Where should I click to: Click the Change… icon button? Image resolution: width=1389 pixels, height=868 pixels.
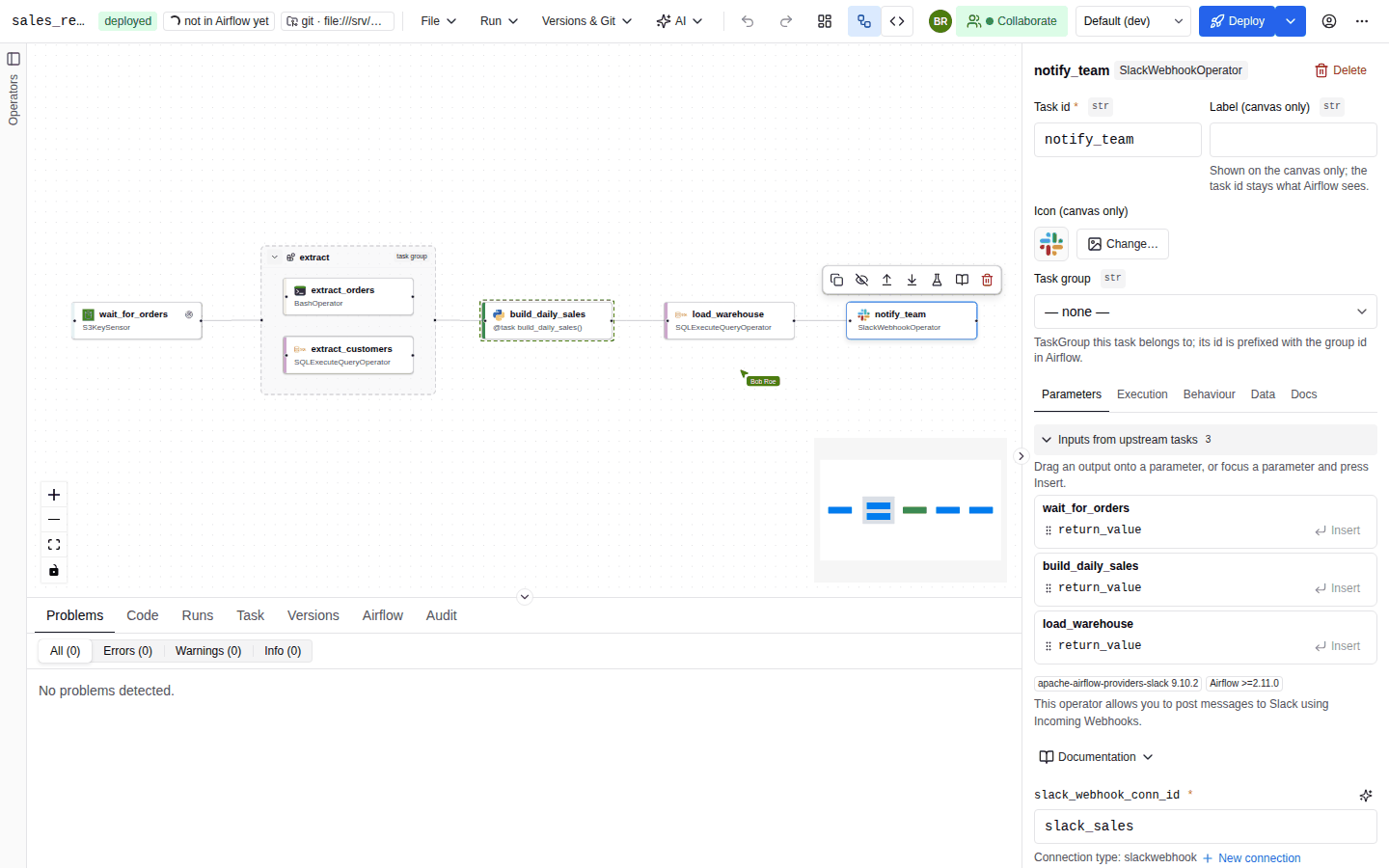click(x=1123, y=244)
